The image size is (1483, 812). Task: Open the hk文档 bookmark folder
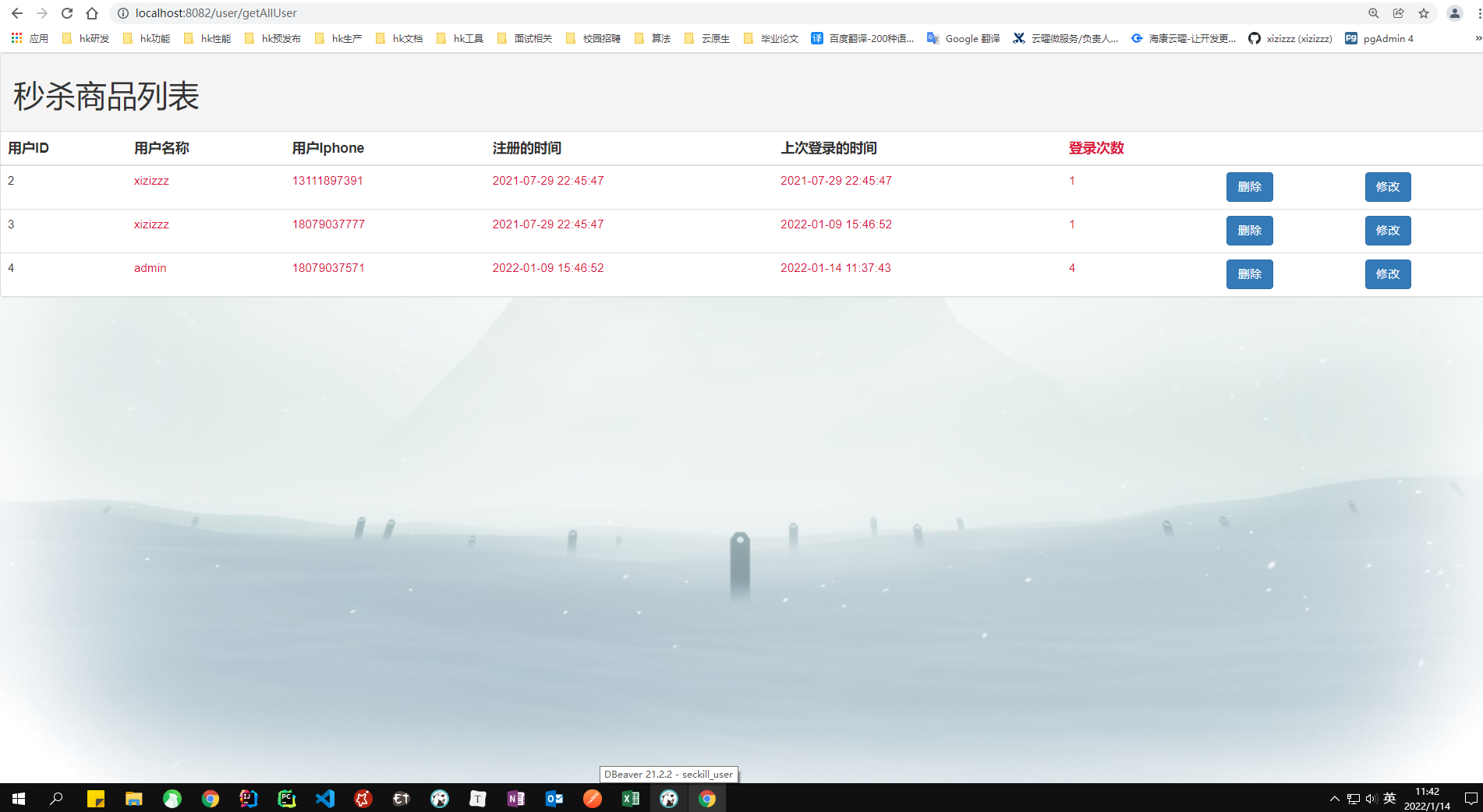click(x=399, y=38)
